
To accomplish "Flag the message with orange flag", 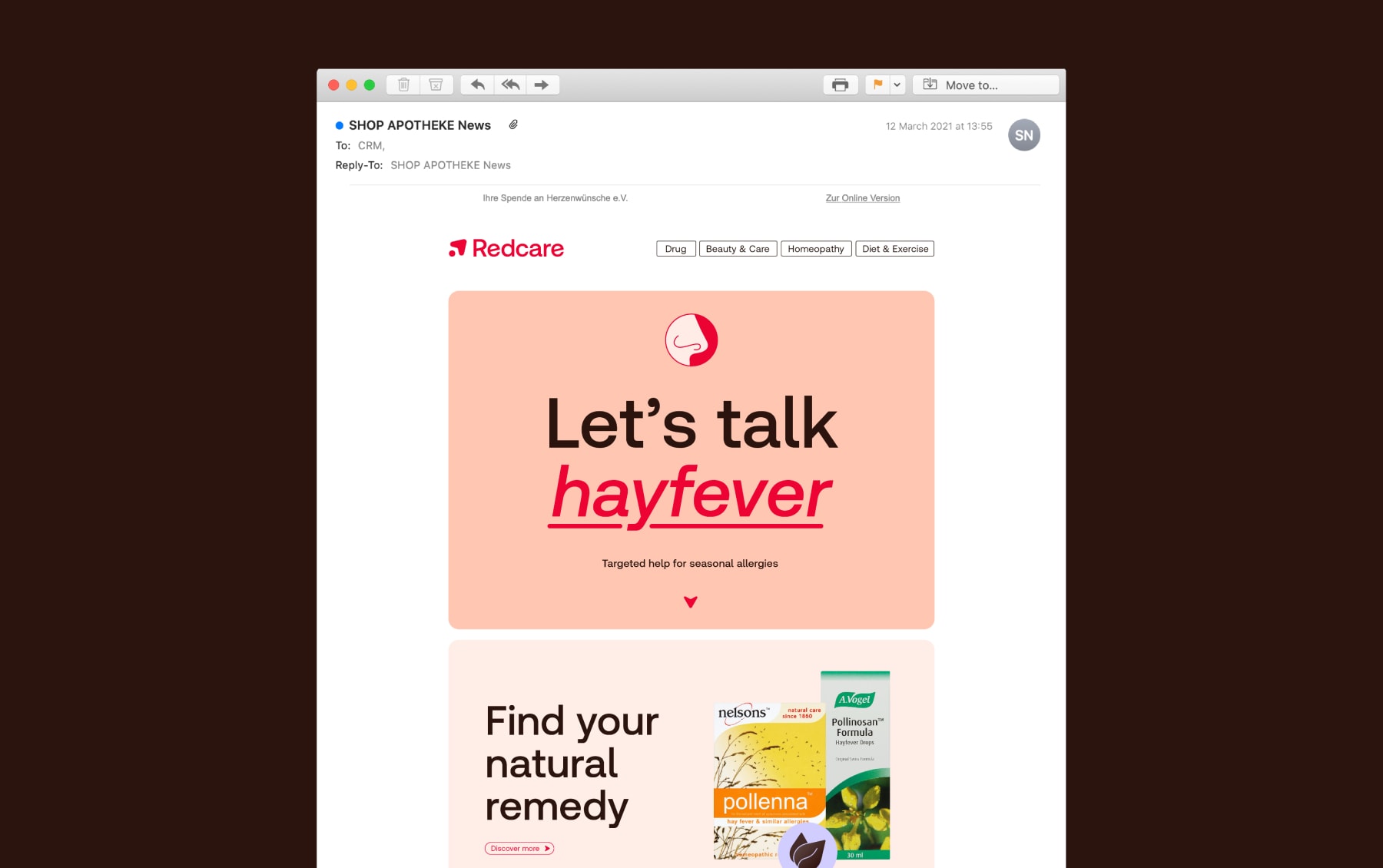I will click(x=877, y=84).
